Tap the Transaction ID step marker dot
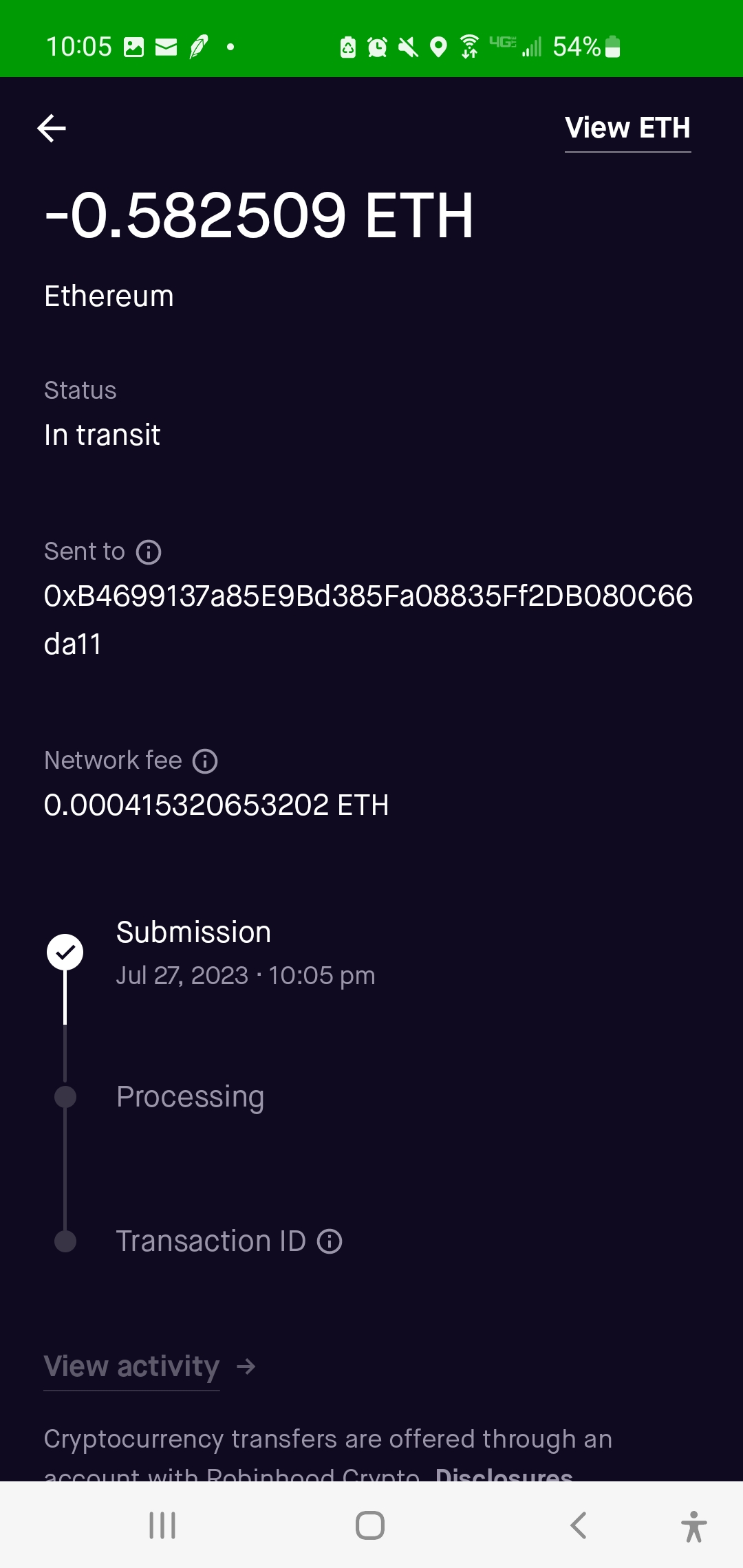The image size is (743, 1568). [65, 1241]
